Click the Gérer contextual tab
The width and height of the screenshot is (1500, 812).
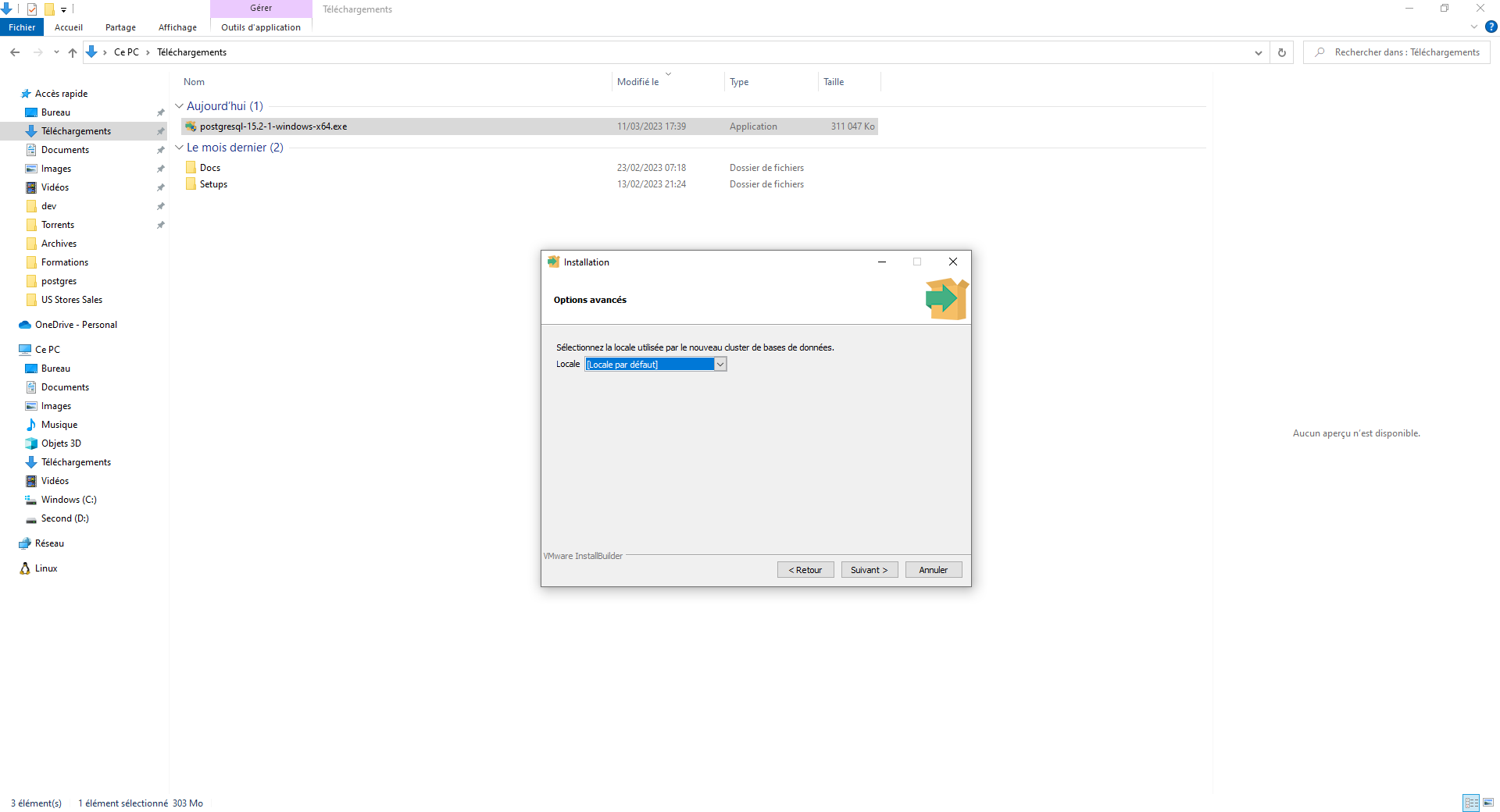click(x=261, y=9)
